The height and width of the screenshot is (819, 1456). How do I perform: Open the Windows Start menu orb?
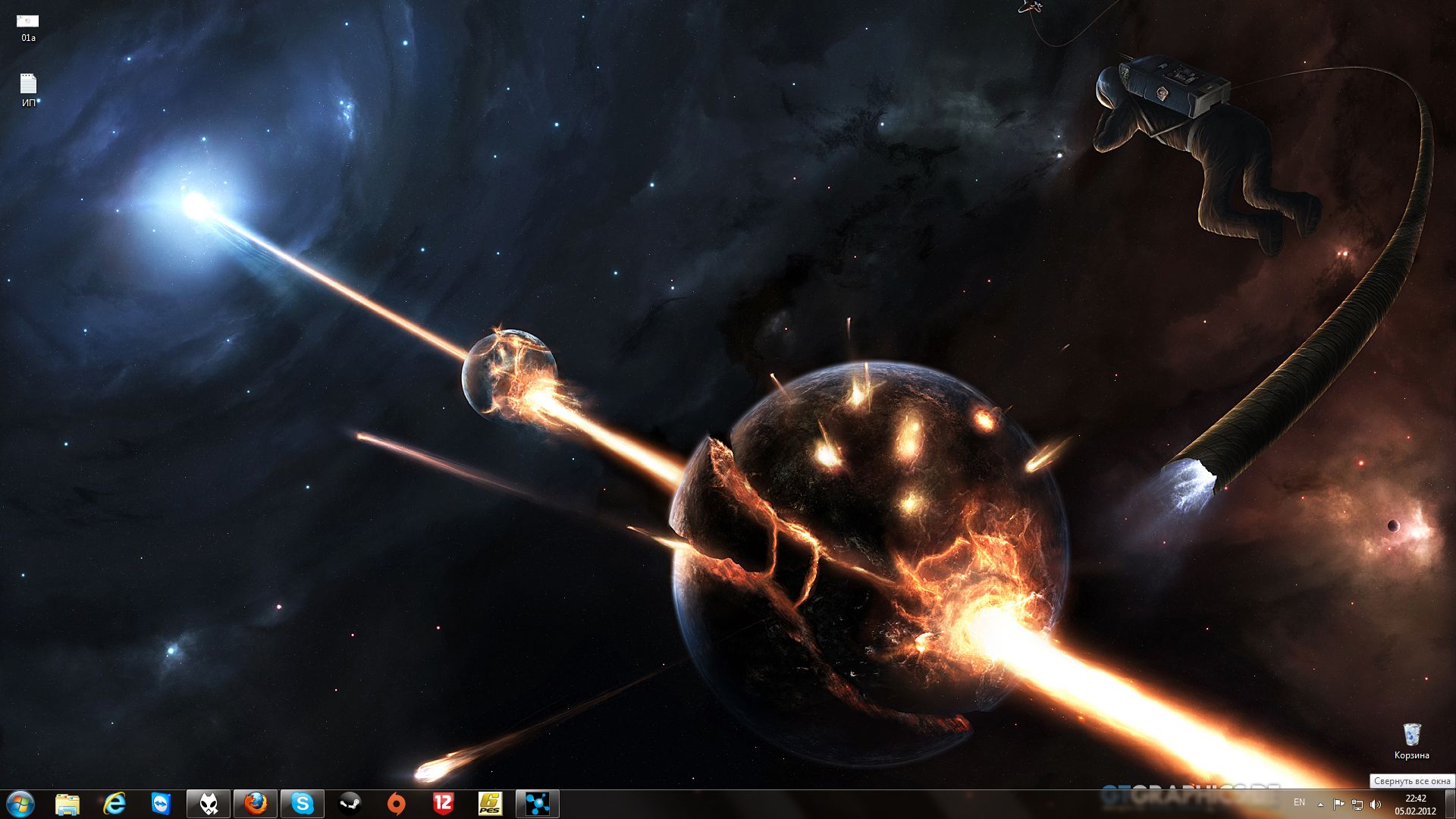click(20, 803)
